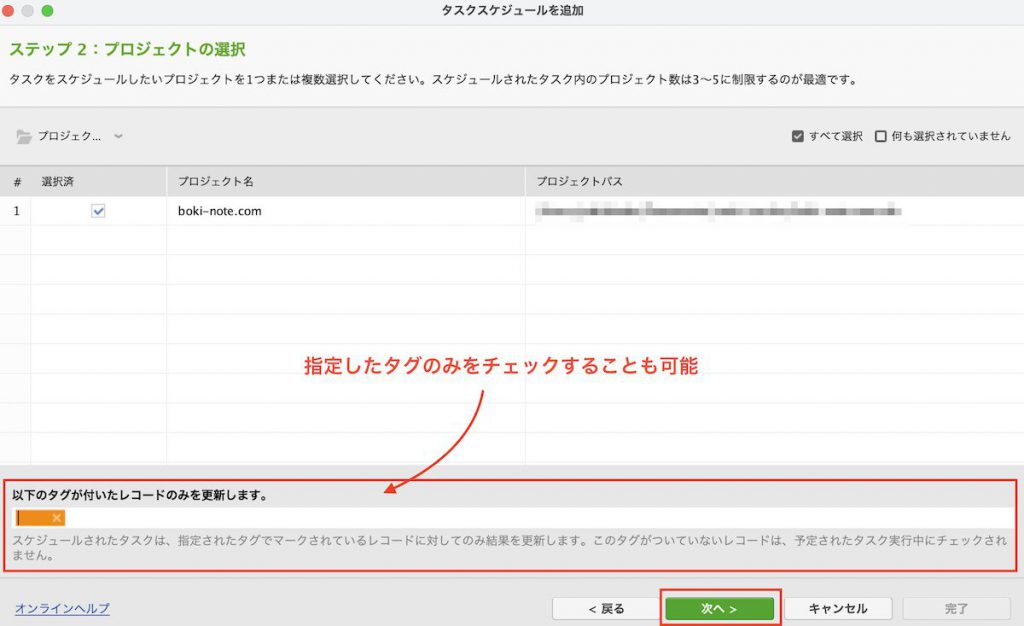Viewport: 1024px width, 626px height.
Task: Toggle 何も選択されていません checkbox
Action: coord(880,136)
